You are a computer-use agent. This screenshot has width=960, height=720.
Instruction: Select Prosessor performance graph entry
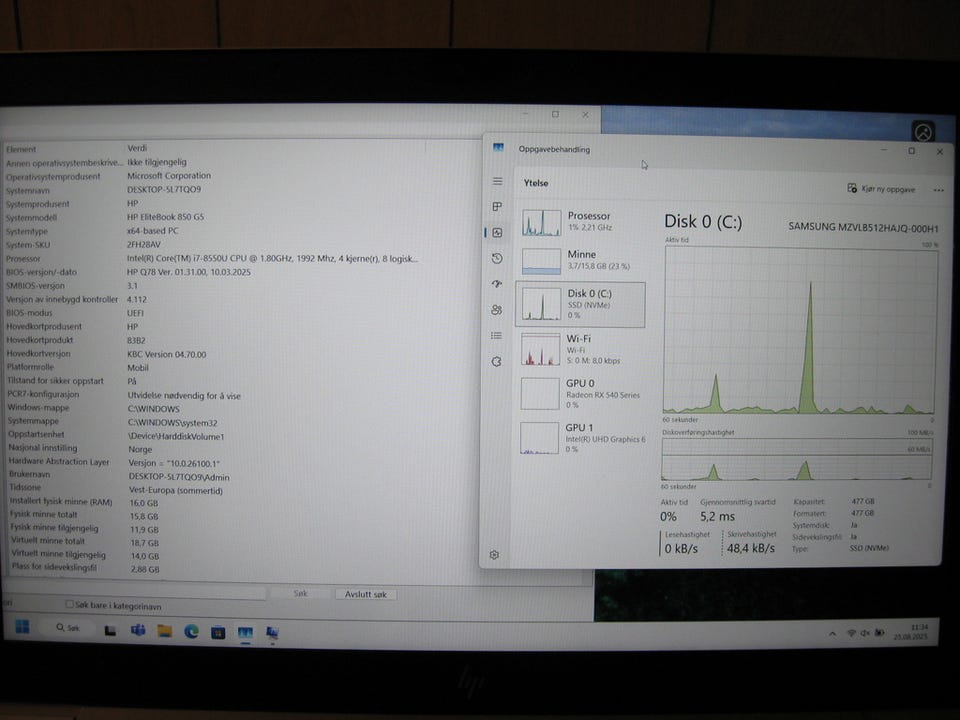[x=579, y=222]
